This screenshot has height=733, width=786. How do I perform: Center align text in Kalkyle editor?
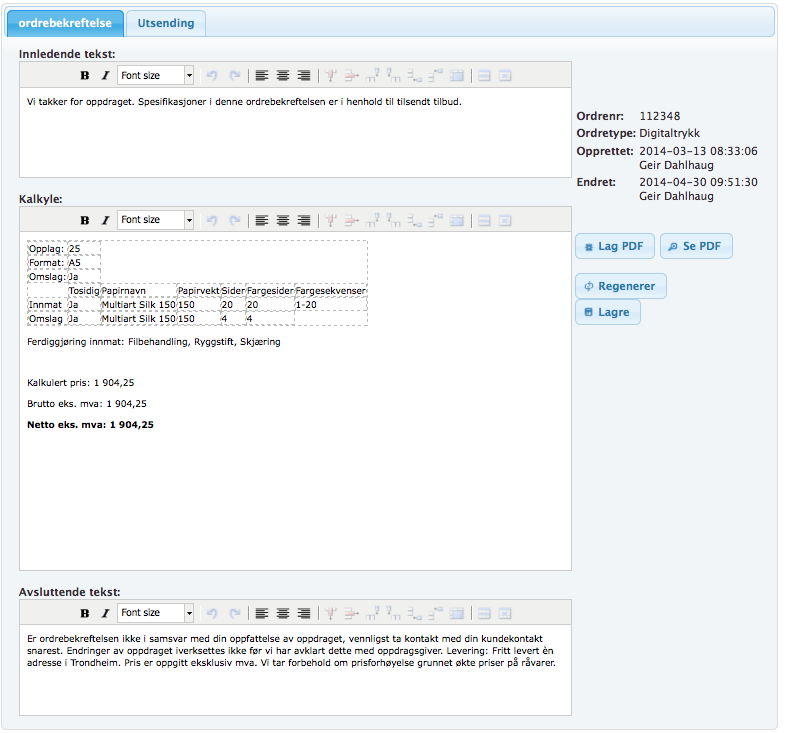click(x=283, y=220)
